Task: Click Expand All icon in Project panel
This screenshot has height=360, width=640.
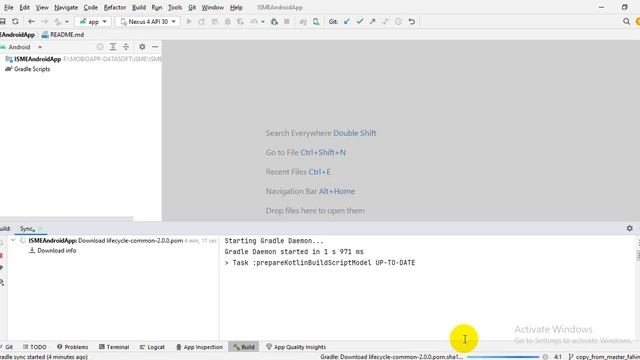Action: point(113,47)
